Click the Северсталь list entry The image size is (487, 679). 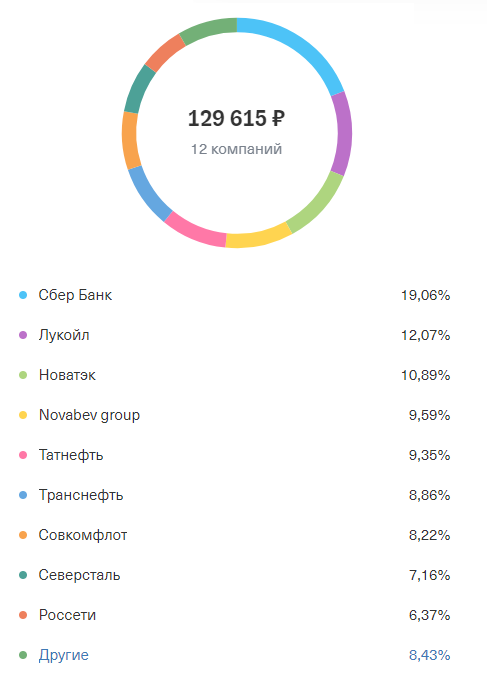(79, 575)
